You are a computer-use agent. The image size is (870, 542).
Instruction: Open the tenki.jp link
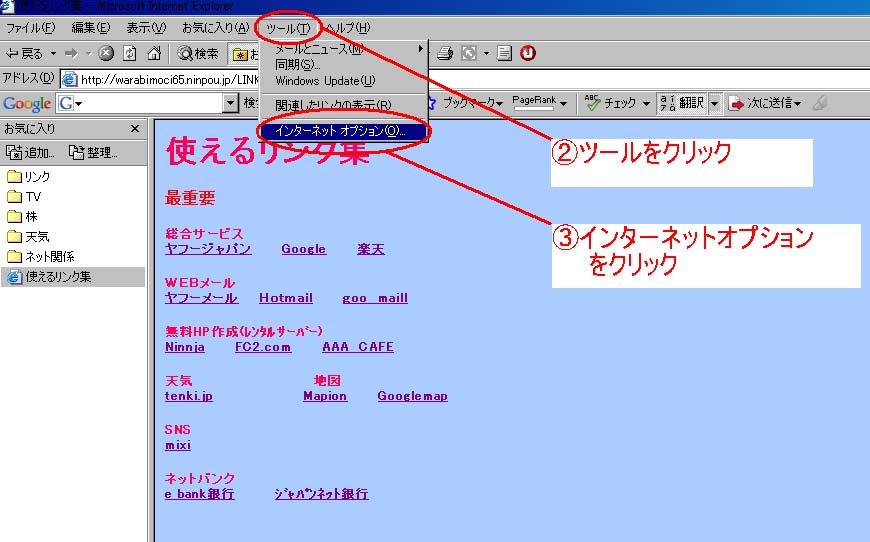(189, 396)
